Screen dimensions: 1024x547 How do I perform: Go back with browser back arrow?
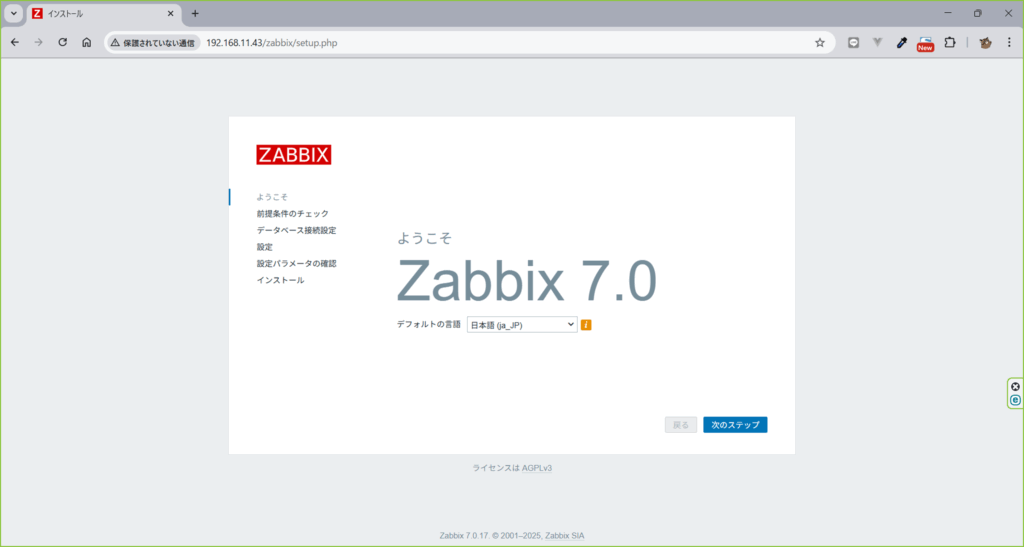pos(15,42)
